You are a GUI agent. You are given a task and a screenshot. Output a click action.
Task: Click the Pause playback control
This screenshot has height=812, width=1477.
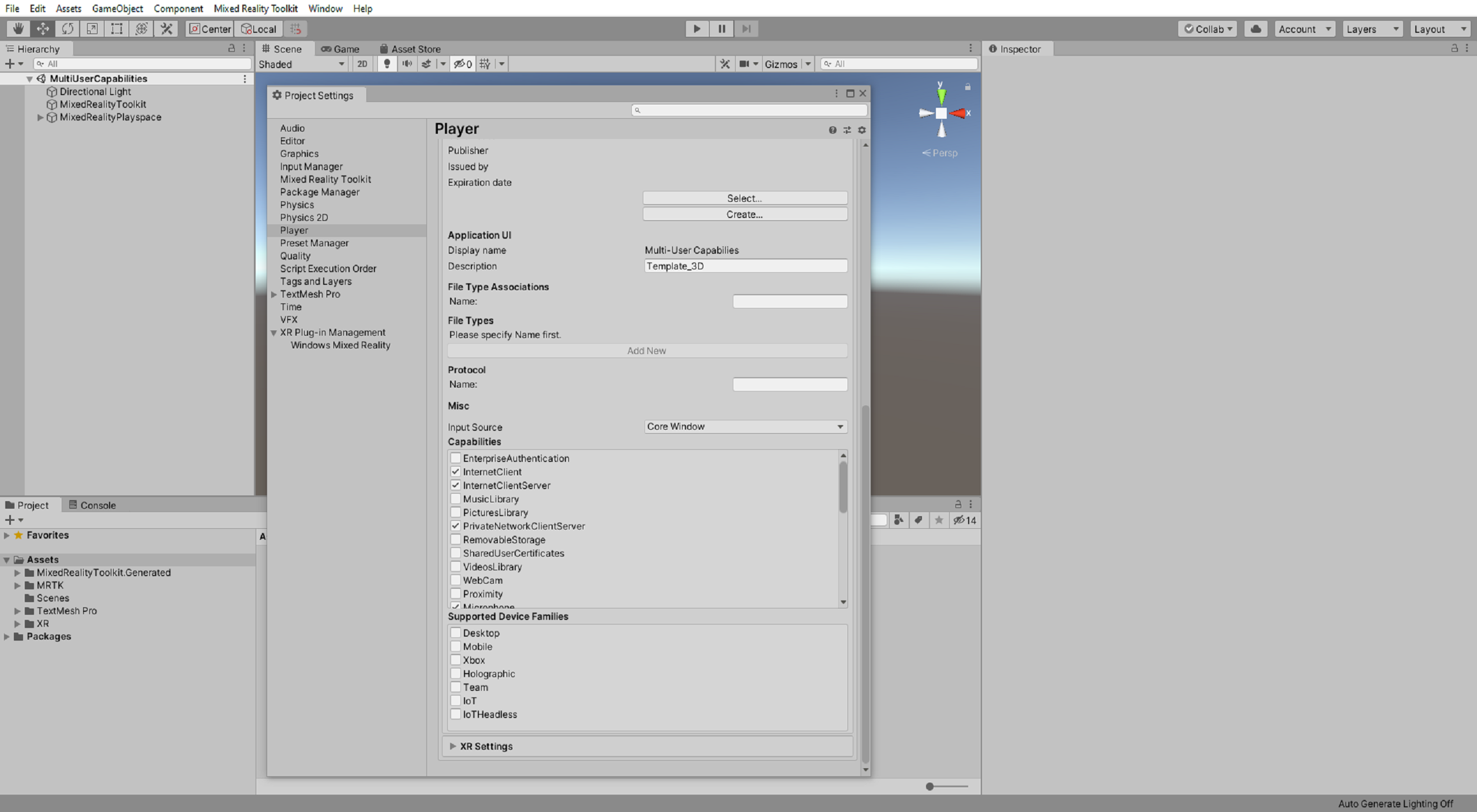pos(721,28)
